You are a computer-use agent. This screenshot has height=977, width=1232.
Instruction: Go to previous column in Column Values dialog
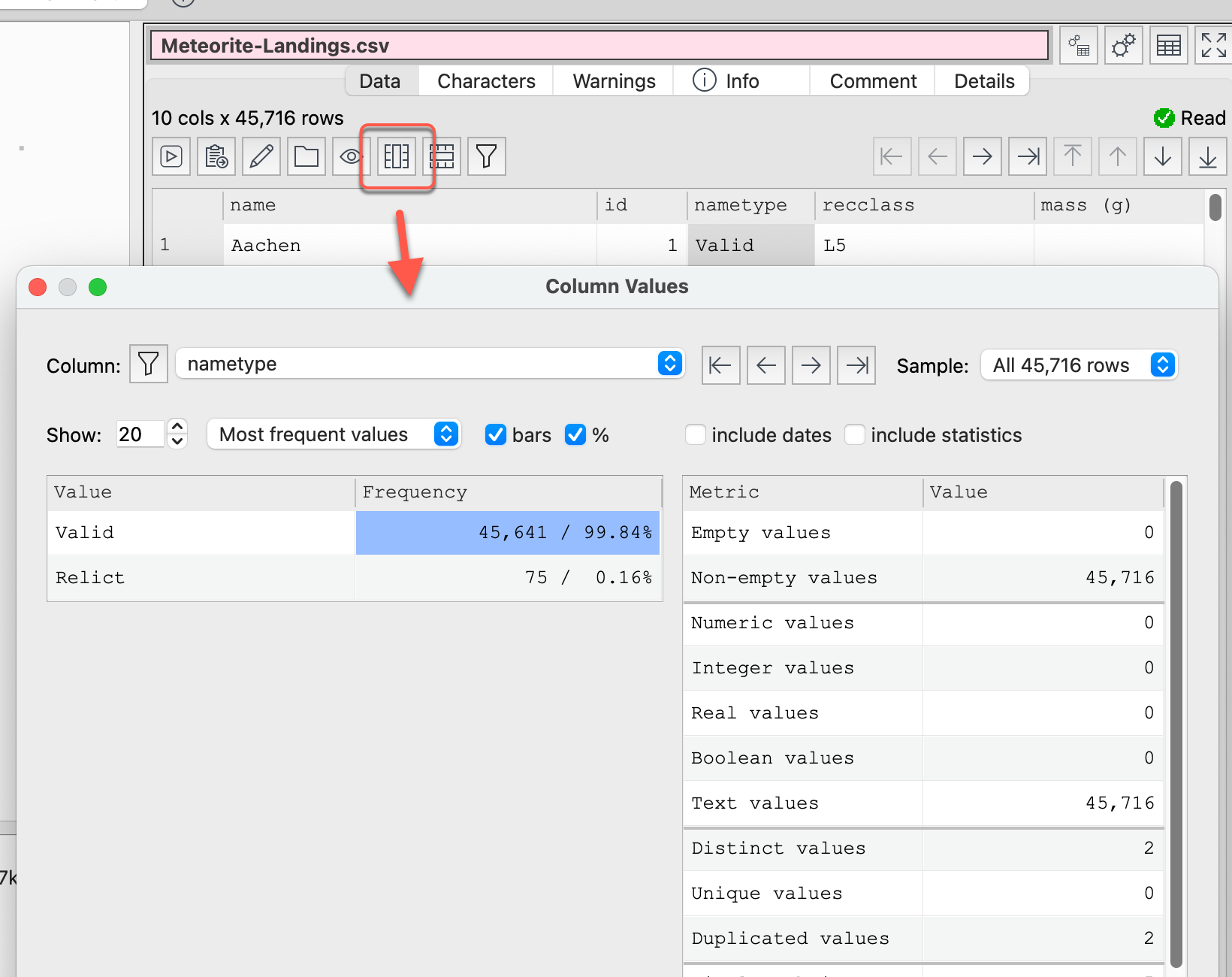coord(766,365)
